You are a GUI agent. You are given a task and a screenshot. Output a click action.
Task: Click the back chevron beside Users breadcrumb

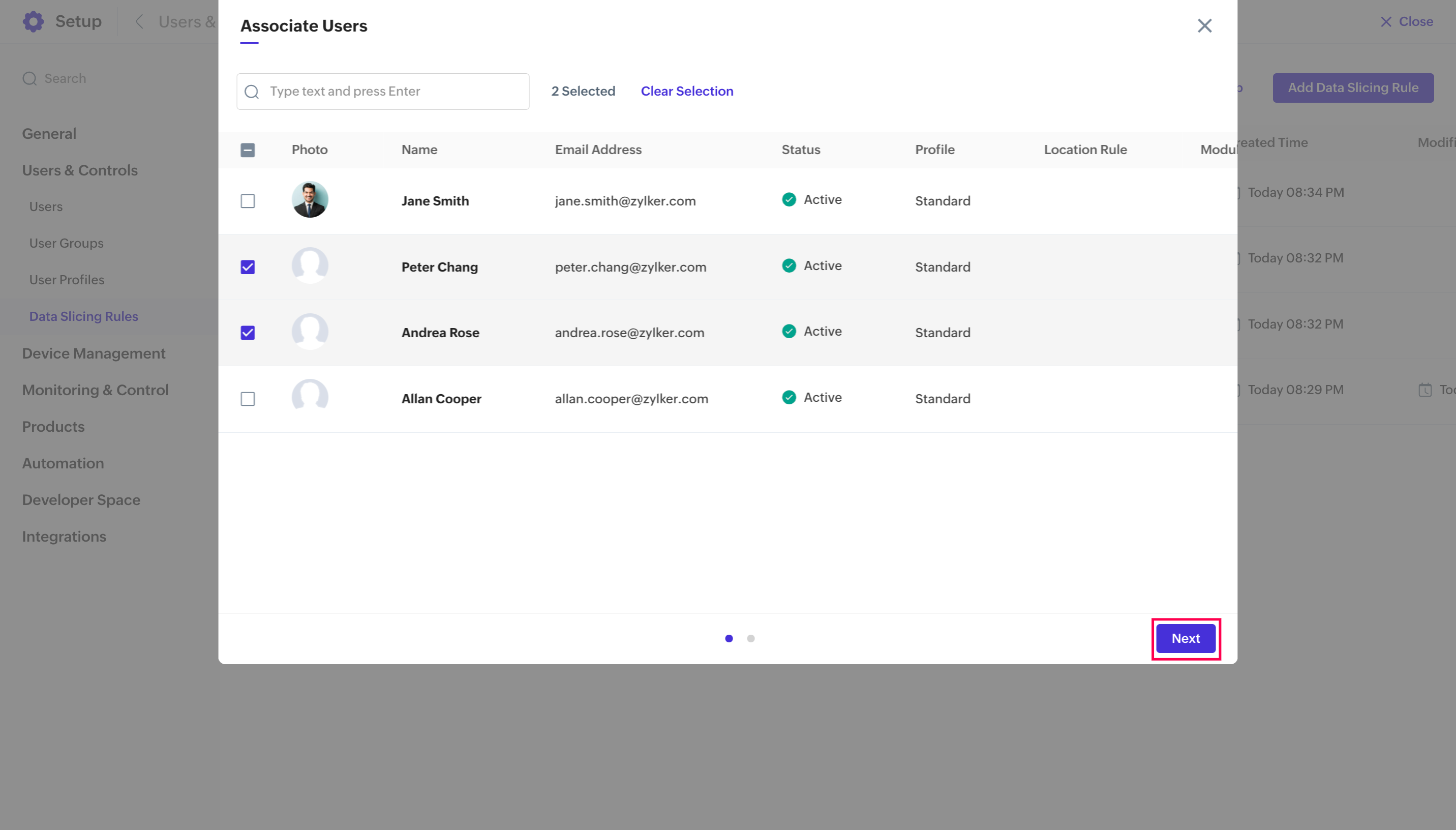point(139,22)
